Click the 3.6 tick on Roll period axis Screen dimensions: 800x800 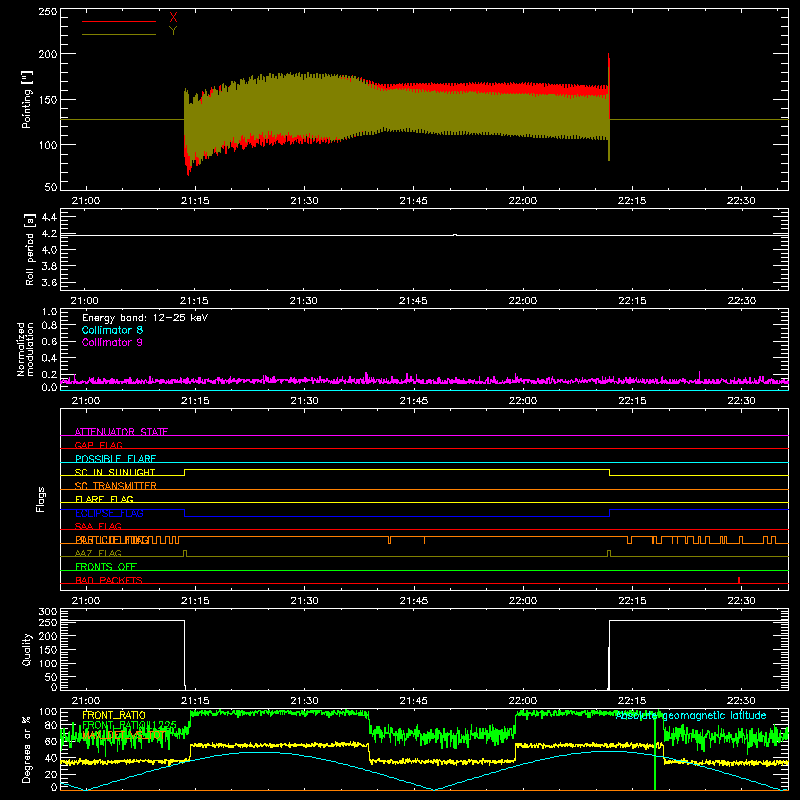[49, 282]
